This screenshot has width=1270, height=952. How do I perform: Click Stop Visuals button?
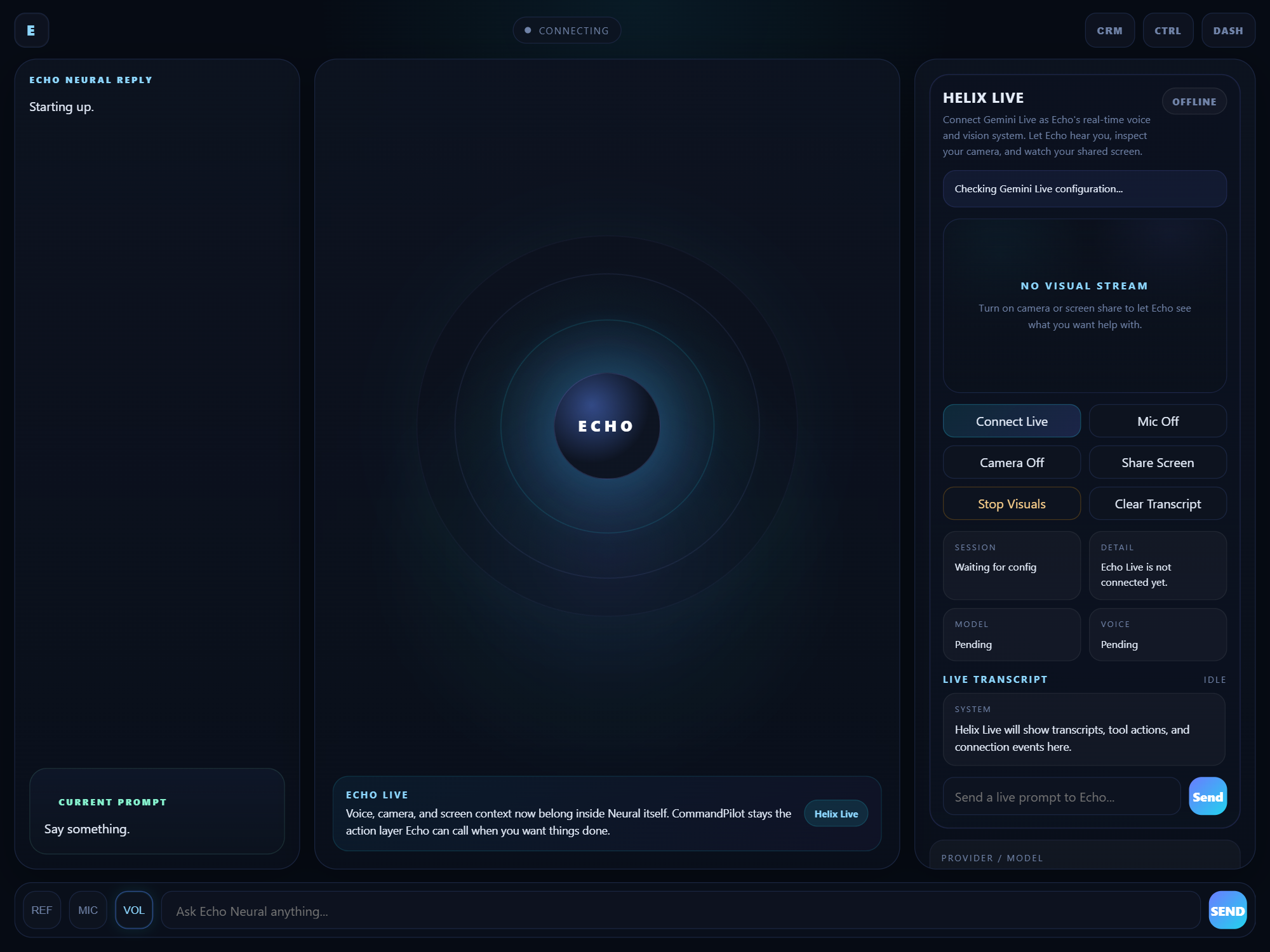[1012, 503]
